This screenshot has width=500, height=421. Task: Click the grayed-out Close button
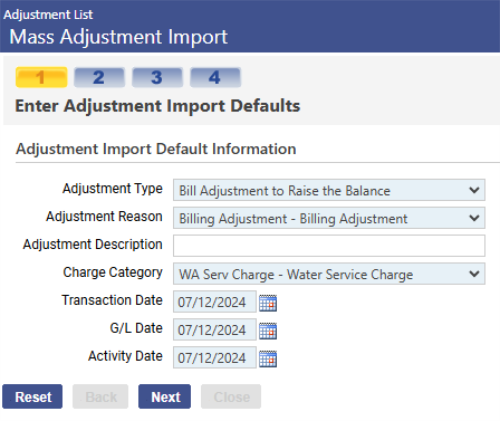pyautogui.click(x=231, y=396)
